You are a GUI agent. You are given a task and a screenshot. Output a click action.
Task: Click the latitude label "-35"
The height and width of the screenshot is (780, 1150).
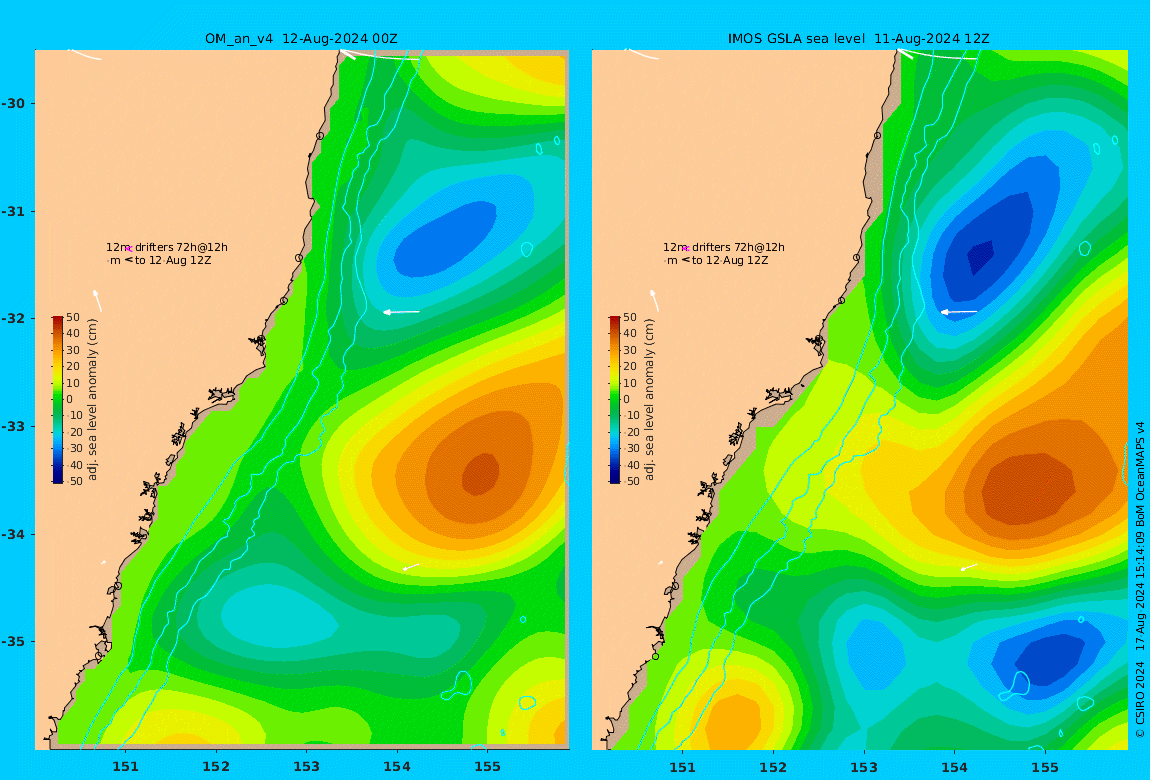pos(13,641)
